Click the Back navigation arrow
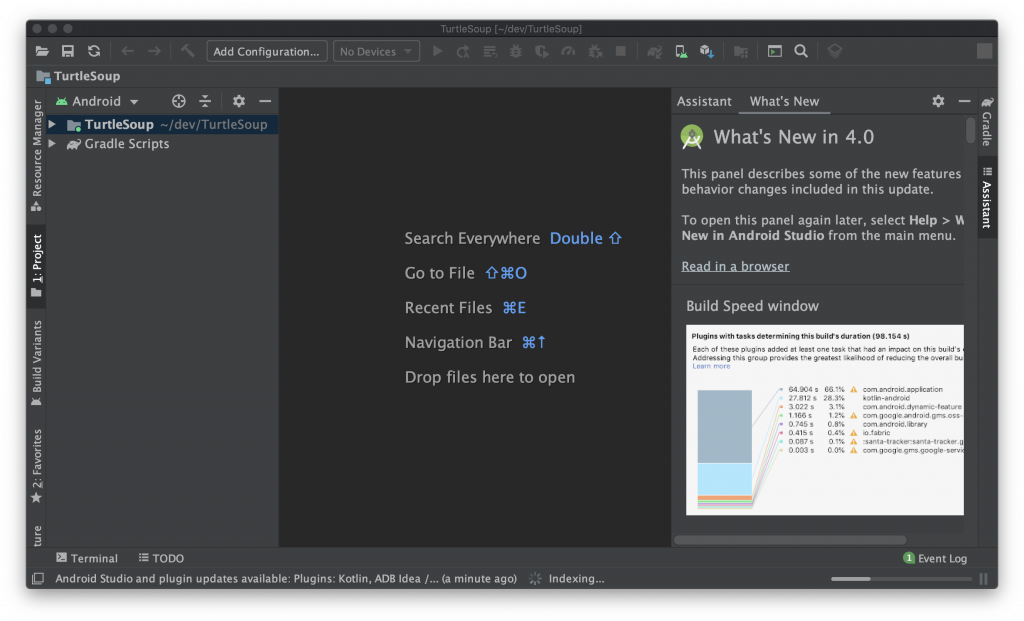The image size is (1024, 621). tap(127, 51)
